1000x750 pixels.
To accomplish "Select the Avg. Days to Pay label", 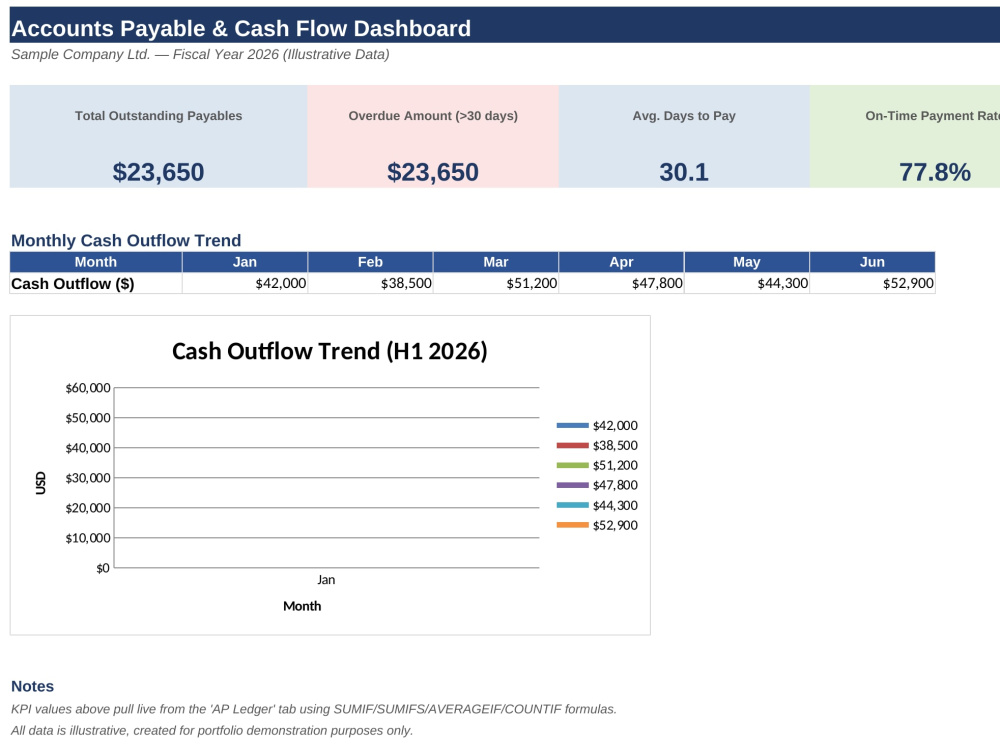I will [x=684, y=116].
